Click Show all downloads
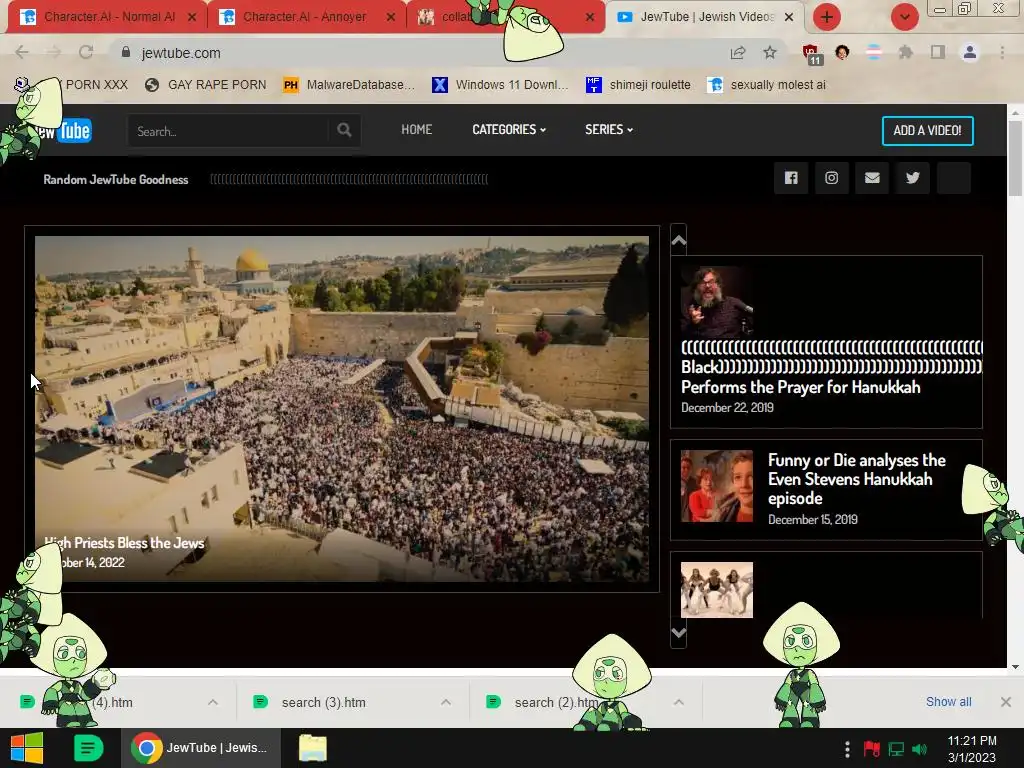Viewport: 1024px width, 768px height. [948, 701]
